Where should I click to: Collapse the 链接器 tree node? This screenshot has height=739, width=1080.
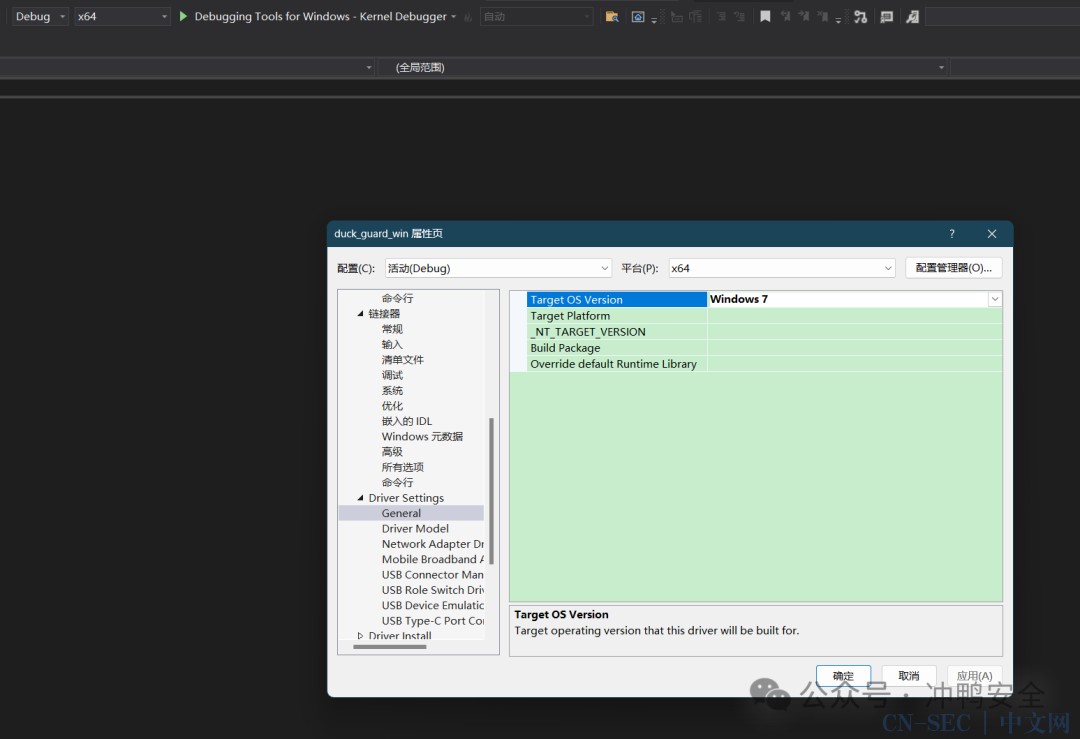pyautogui.click(x=360, y=313)
